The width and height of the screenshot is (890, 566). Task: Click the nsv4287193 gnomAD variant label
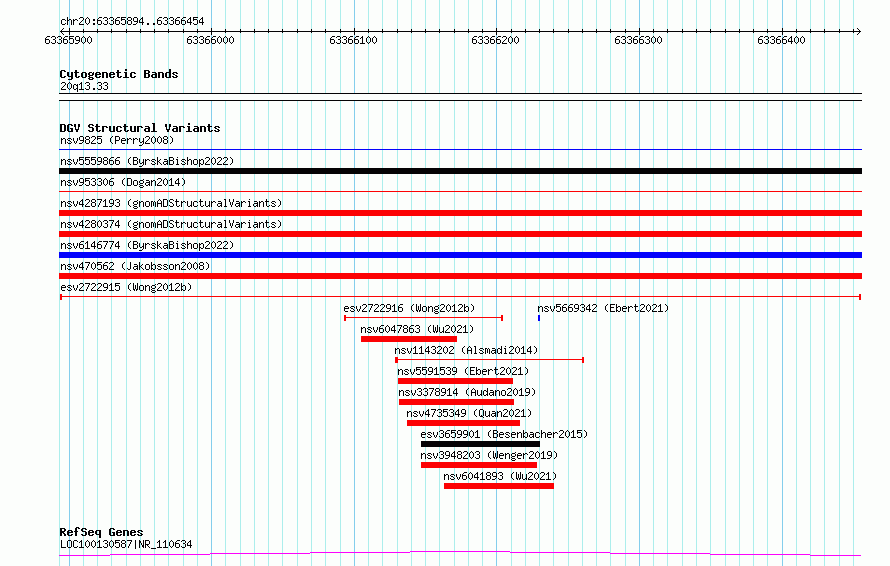(171, 204)
